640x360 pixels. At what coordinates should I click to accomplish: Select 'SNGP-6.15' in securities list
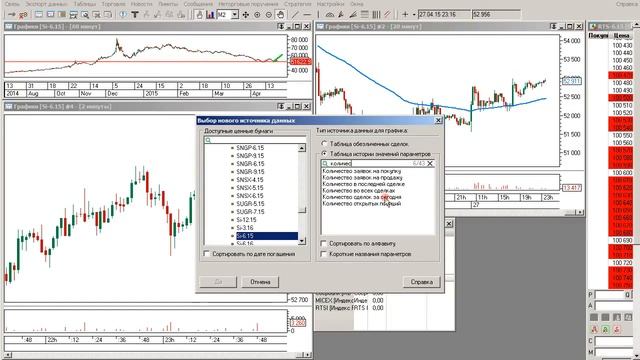coord(250,148)
